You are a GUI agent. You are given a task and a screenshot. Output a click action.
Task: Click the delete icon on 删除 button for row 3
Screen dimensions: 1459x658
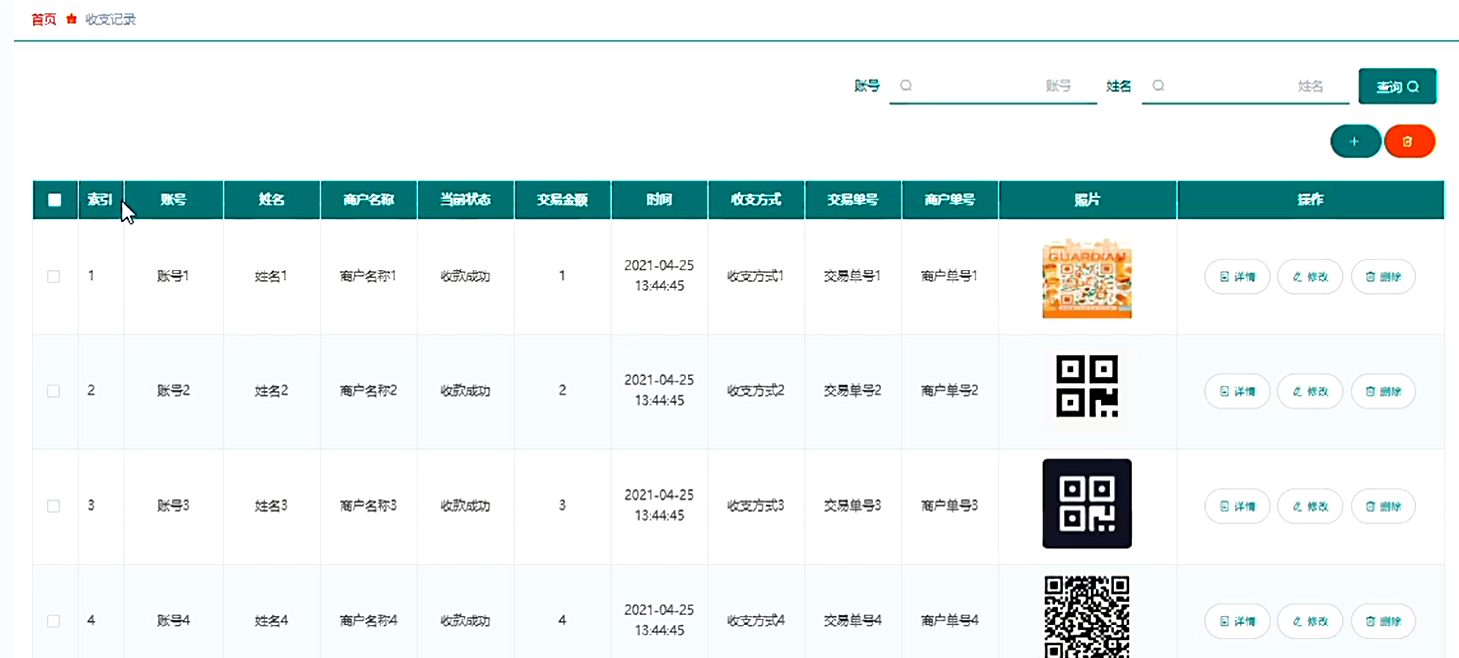(1372, 506)
